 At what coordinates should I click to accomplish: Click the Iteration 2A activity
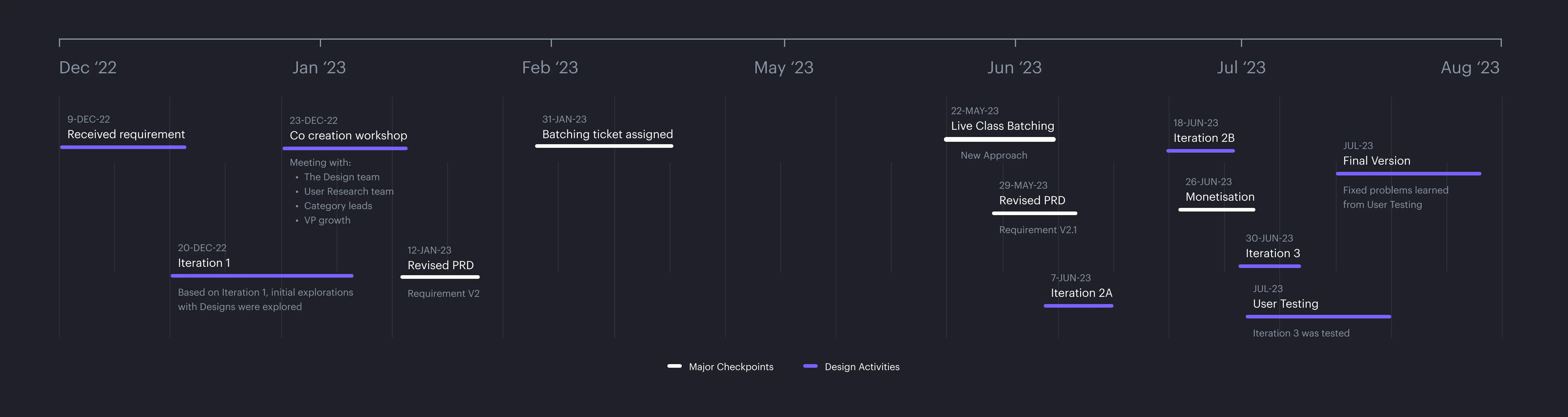point(1081,293)
